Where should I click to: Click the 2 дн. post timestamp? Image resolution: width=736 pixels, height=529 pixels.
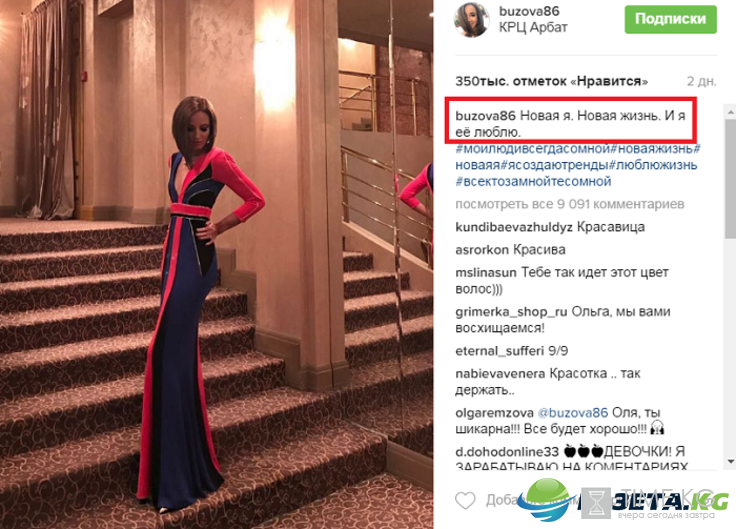[701, 81]
